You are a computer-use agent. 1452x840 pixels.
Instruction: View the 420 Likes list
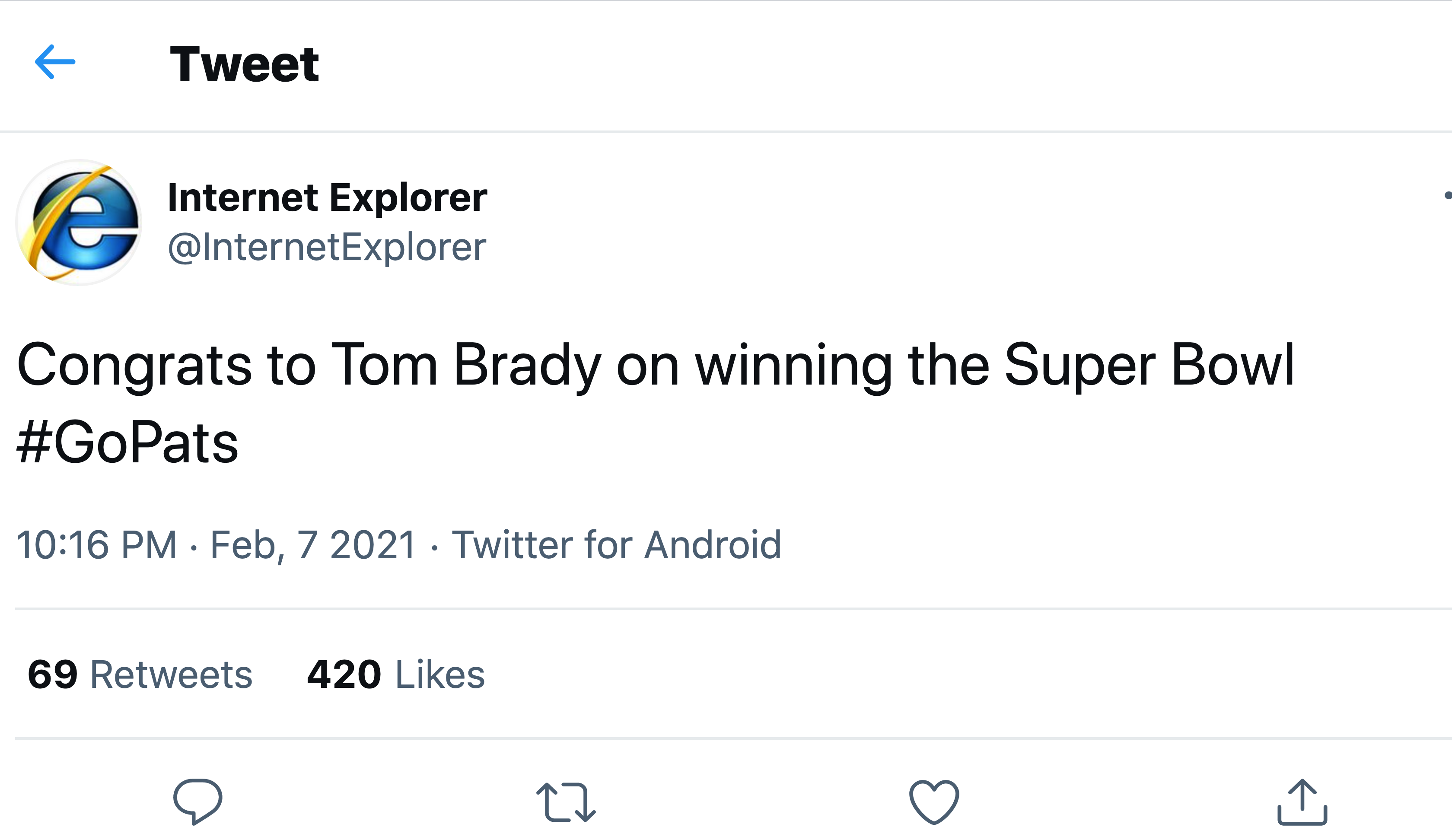(x=396, y=674)
